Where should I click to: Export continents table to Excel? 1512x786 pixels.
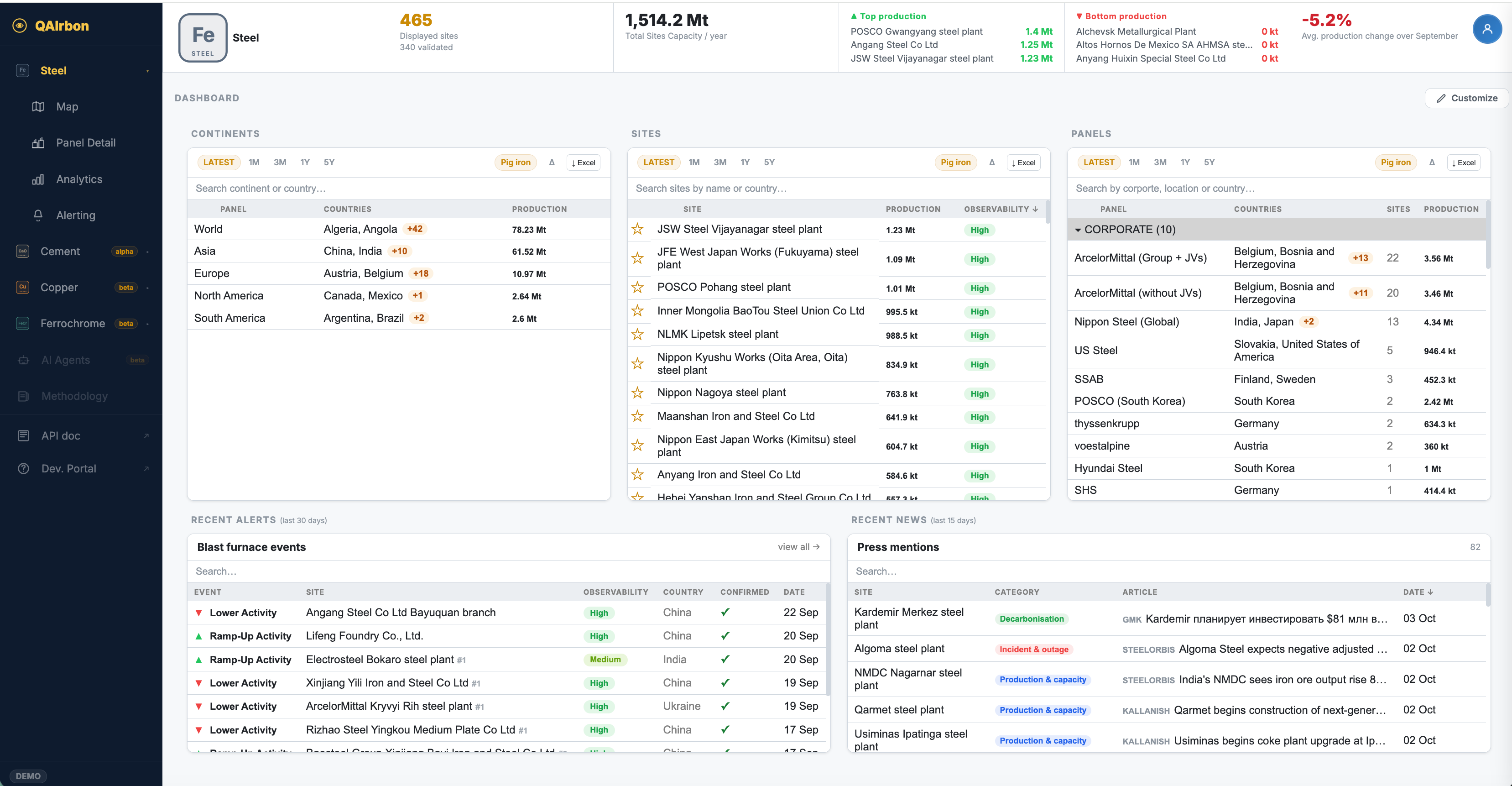coord(583,162)
